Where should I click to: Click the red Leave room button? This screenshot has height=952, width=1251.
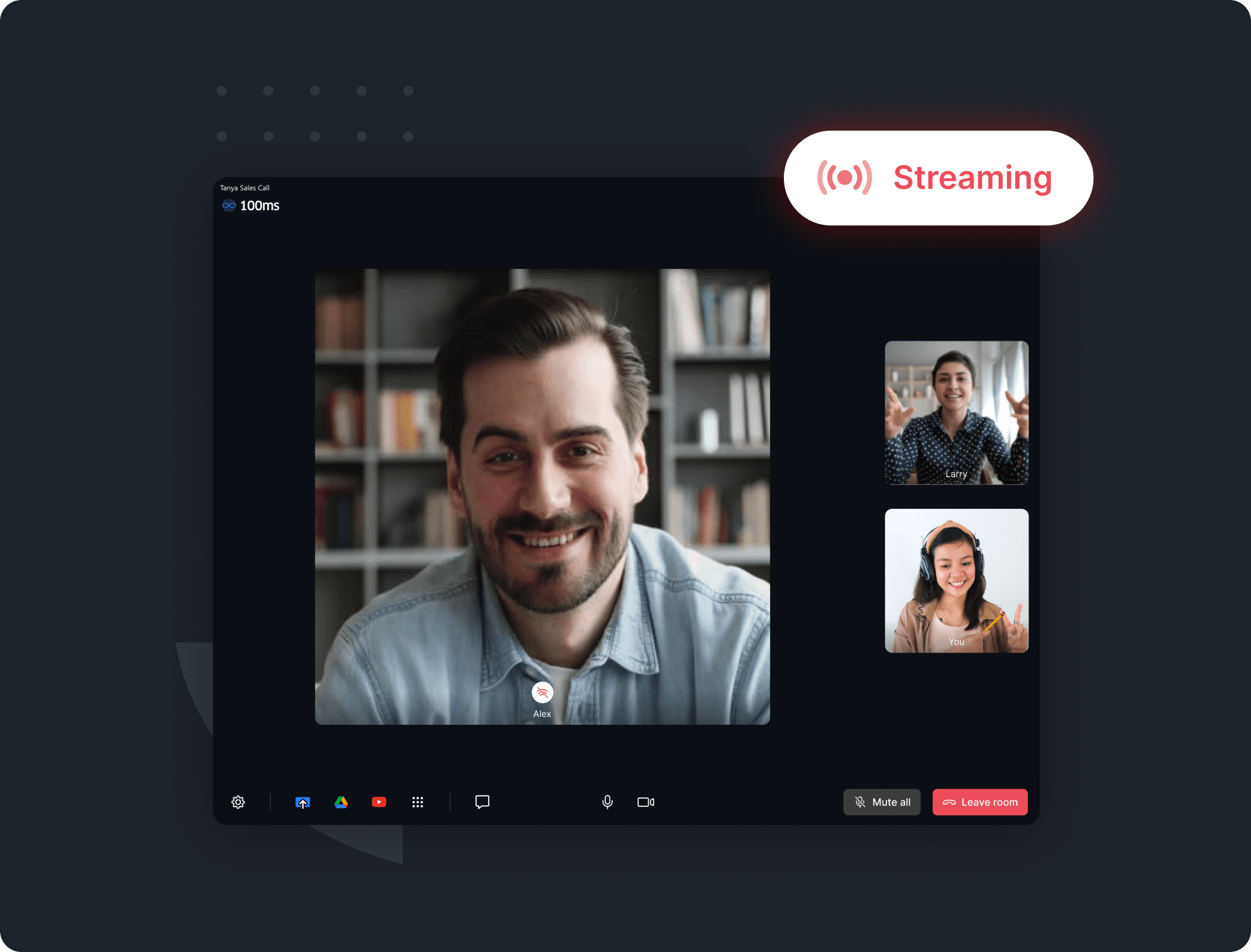tap(980, 802)
